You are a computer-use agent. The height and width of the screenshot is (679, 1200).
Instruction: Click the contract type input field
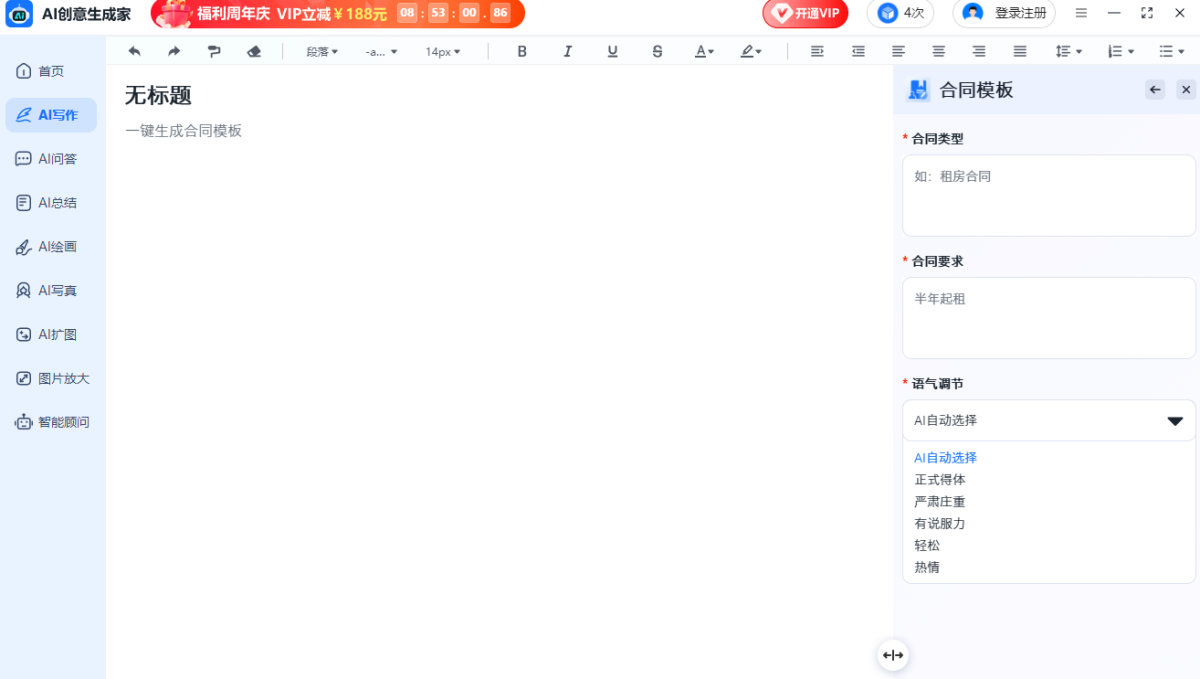click(x=1048, y=195)
